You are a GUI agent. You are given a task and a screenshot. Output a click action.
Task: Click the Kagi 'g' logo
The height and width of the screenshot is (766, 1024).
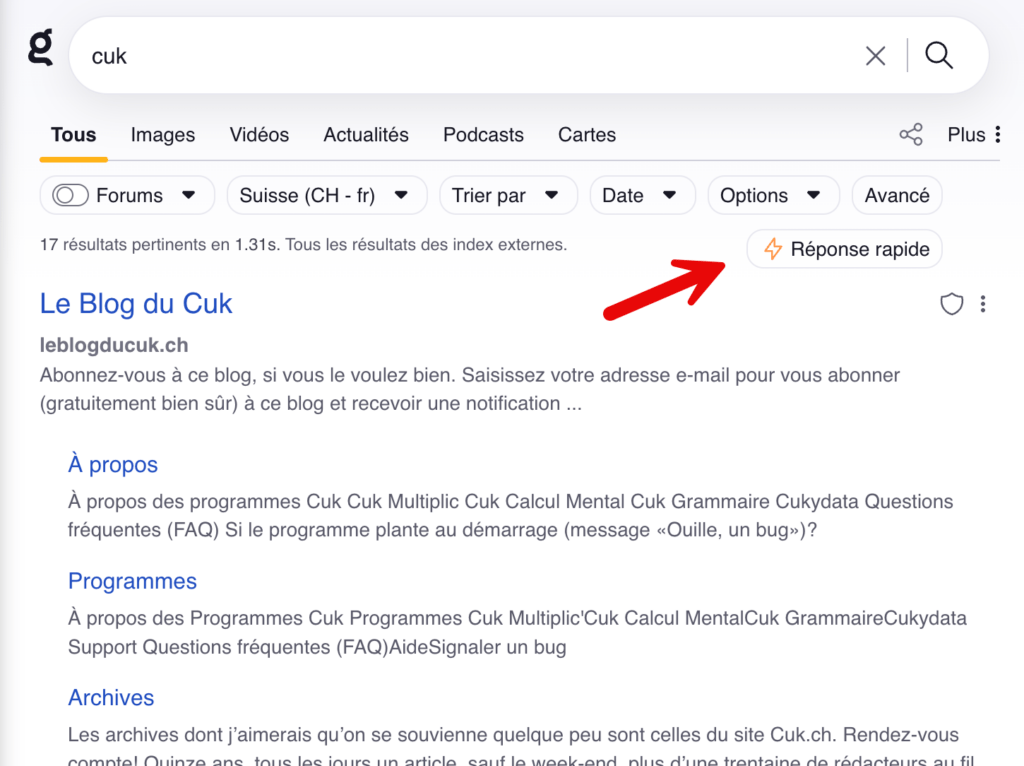pyautogui.click(x=40, y=47)
